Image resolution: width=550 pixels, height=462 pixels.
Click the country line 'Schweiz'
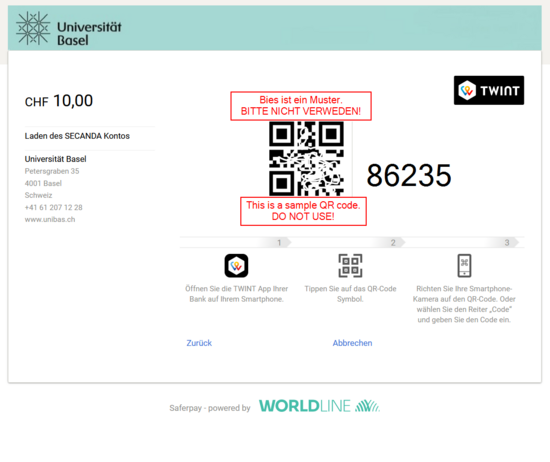coord(38,195)
